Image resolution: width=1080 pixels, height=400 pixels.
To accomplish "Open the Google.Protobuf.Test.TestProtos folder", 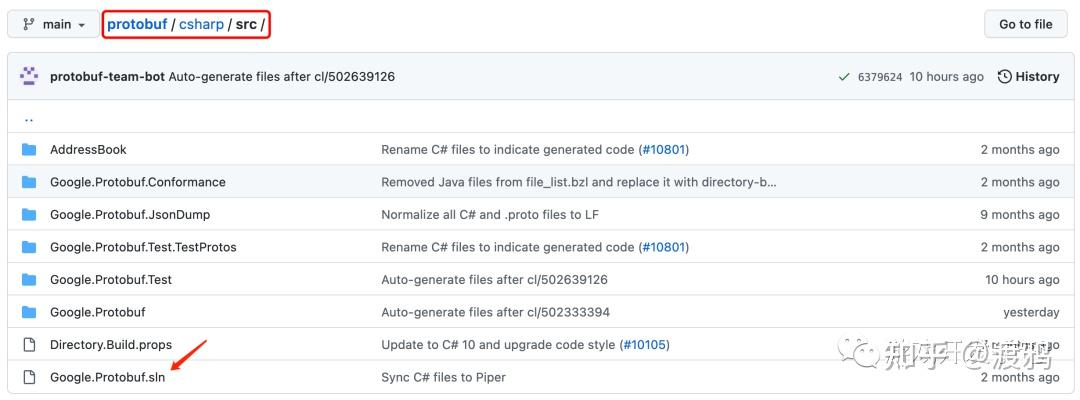I will pos(143,247).
